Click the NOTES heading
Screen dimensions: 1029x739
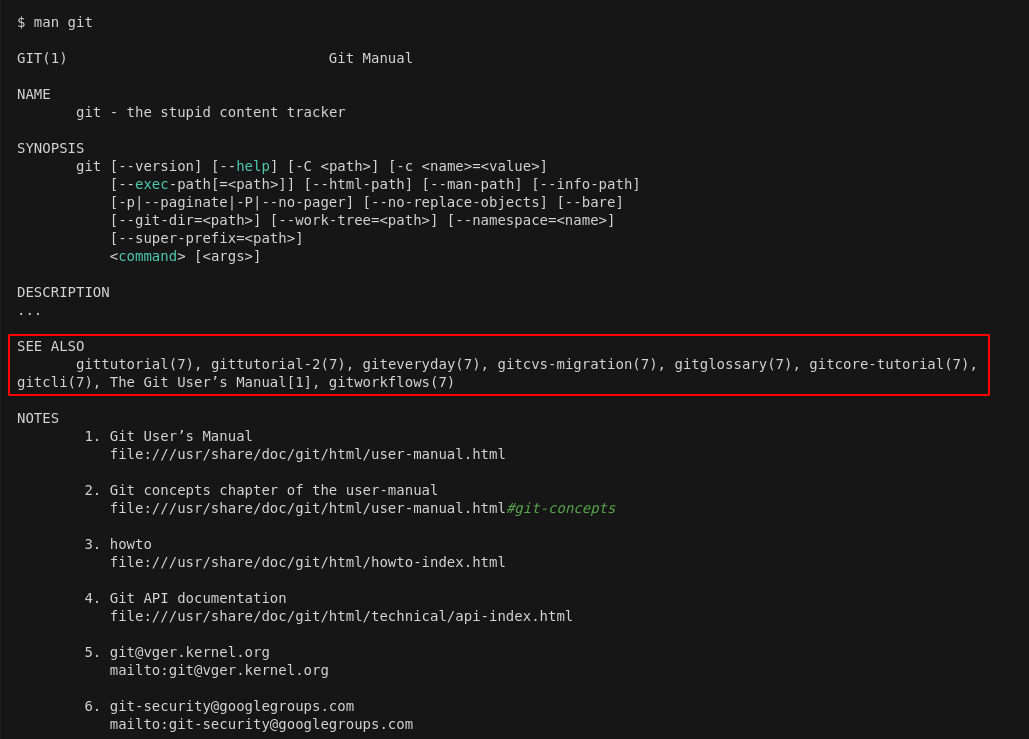click(x=38, y=419)
